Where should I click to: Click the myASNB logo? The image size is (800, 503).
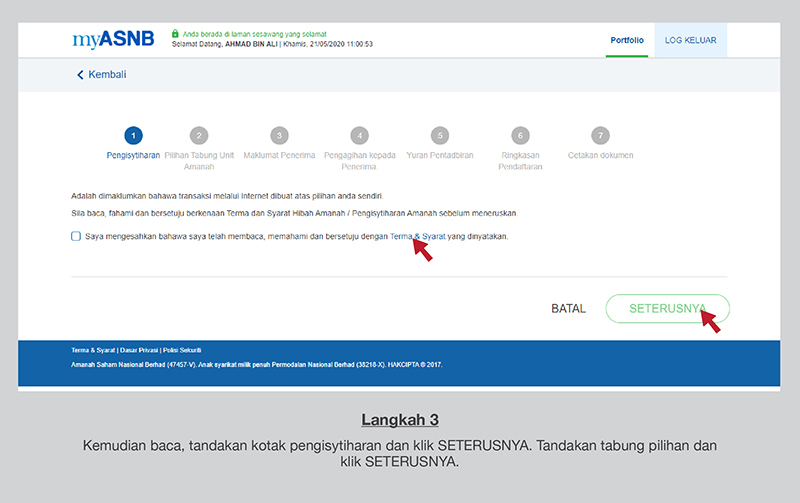(113, 40)
